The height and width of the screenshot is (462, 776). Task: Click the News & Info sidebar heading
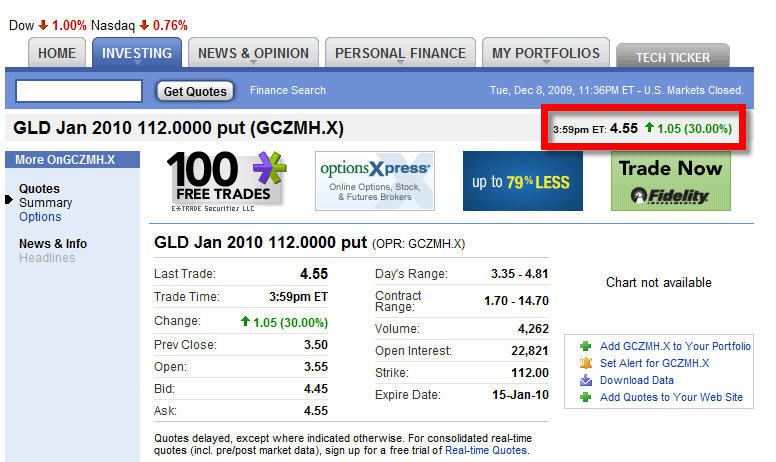pyautogui.click(x=53, y=244)
